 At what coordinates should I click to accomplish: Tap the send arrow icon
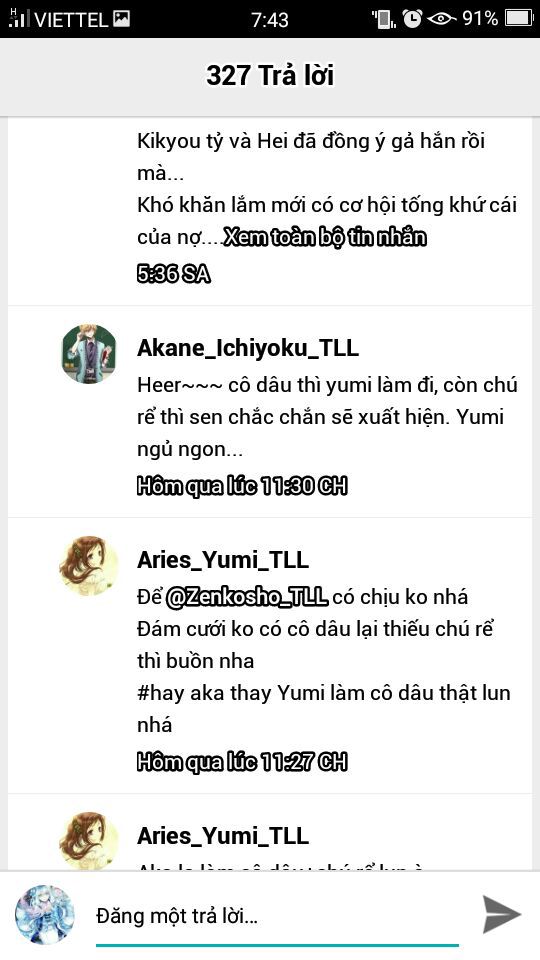501,915
